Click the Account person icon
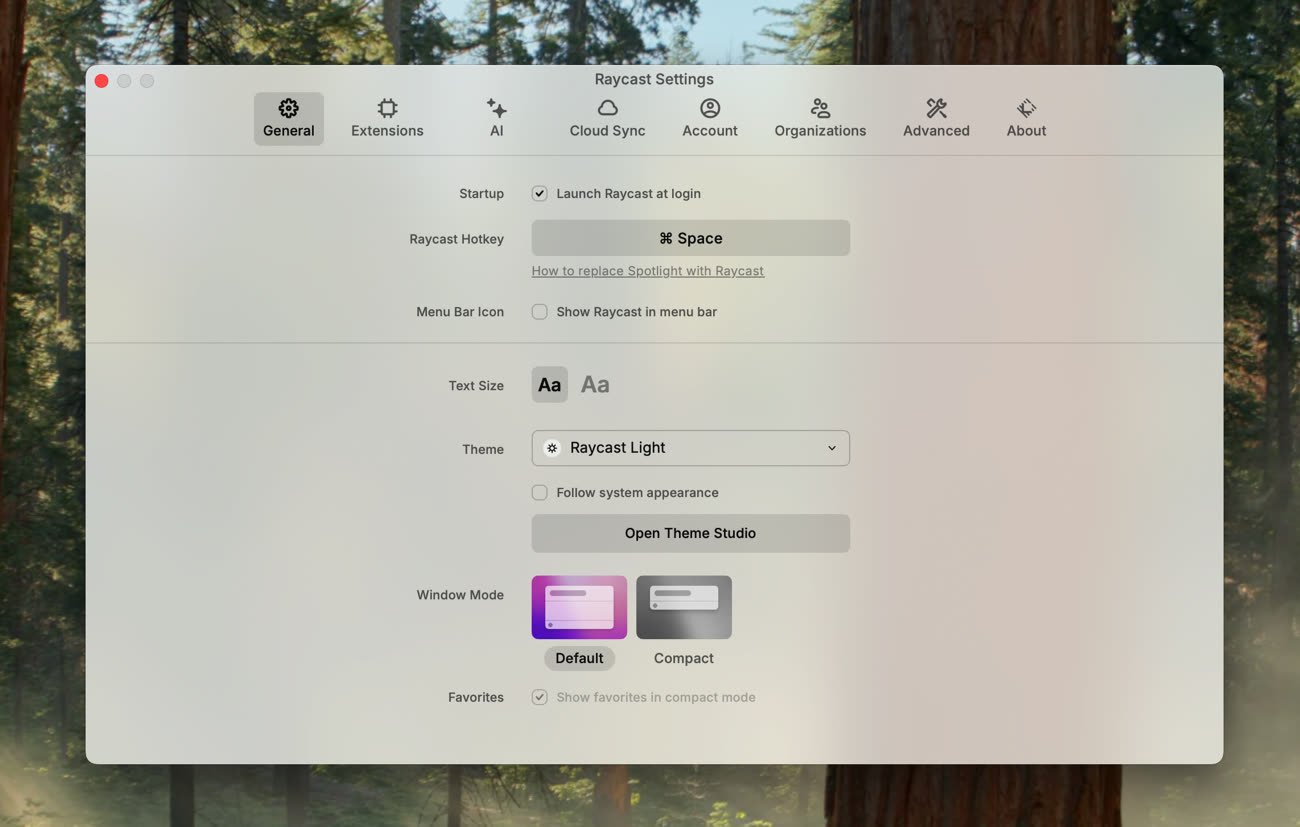Screen dimensions: 1300x827 tap(710, 108)
